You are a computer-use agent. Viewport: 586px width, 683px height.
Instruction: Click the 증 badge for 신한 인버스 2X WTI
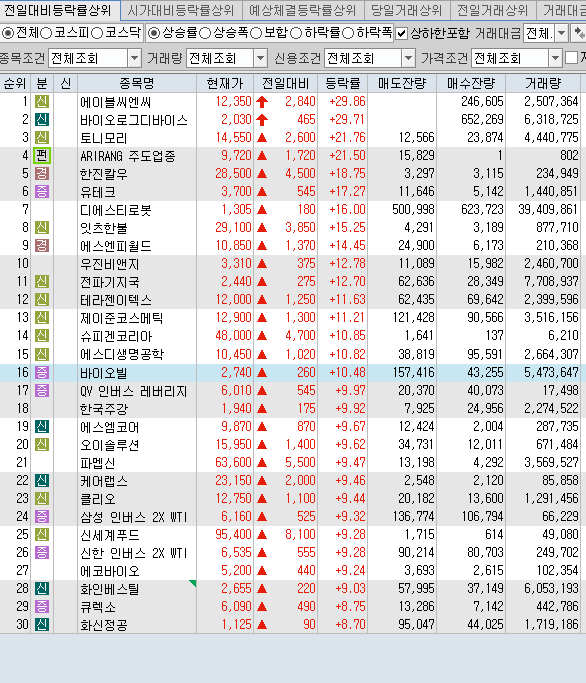[x=42, y=552]
